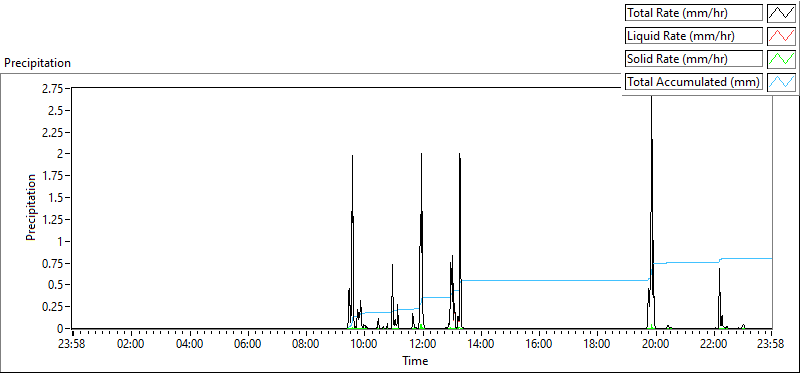The image size is (800, 373).
Task: Click the rate spike peak near 12:00
Action: pyautogui.click(x=421, y=155)
